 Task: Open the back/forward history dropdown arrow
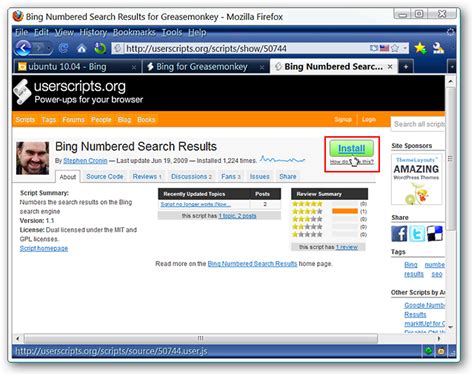point(49,49)
